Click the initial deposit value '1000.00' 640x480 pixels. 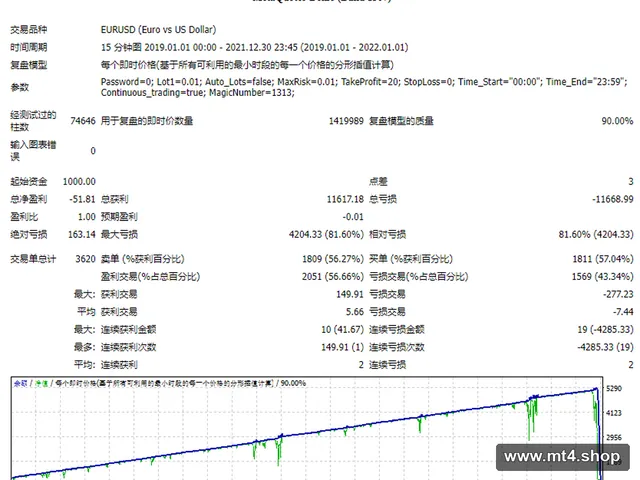click(79, 182)
